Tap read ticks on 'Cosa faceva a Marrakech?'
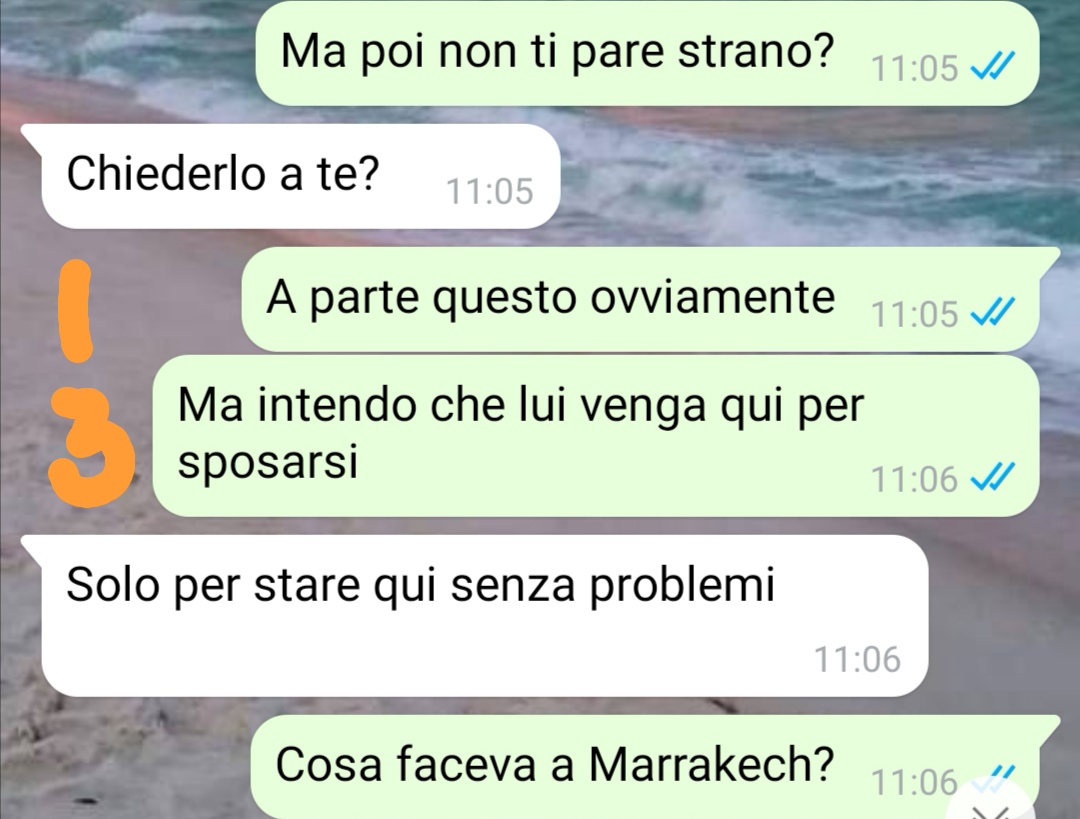This screenshot has width=1080, height=819. pyautogui.click(x=992, y=776)
